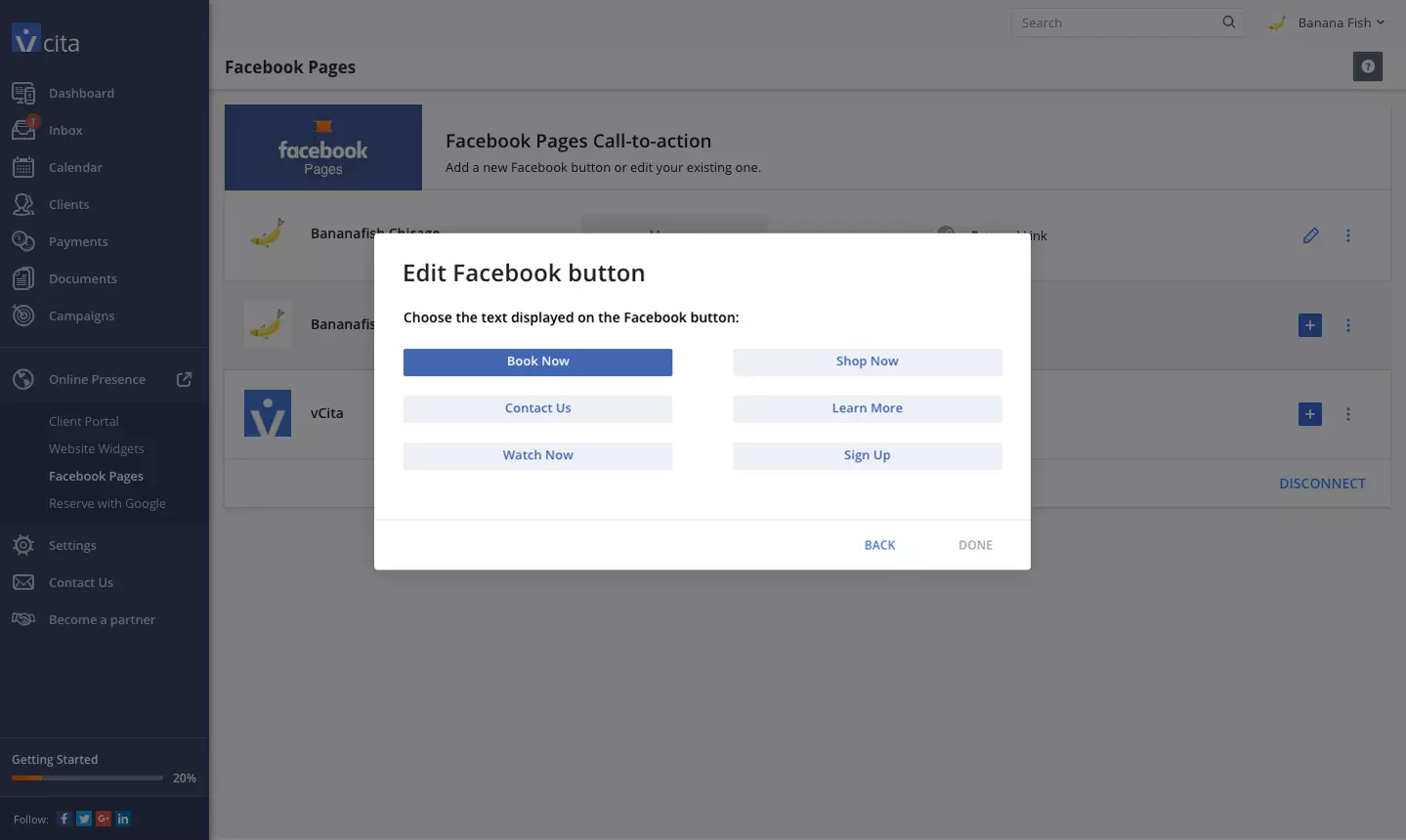Follow vCita on Twitter icon

point(84,819)
